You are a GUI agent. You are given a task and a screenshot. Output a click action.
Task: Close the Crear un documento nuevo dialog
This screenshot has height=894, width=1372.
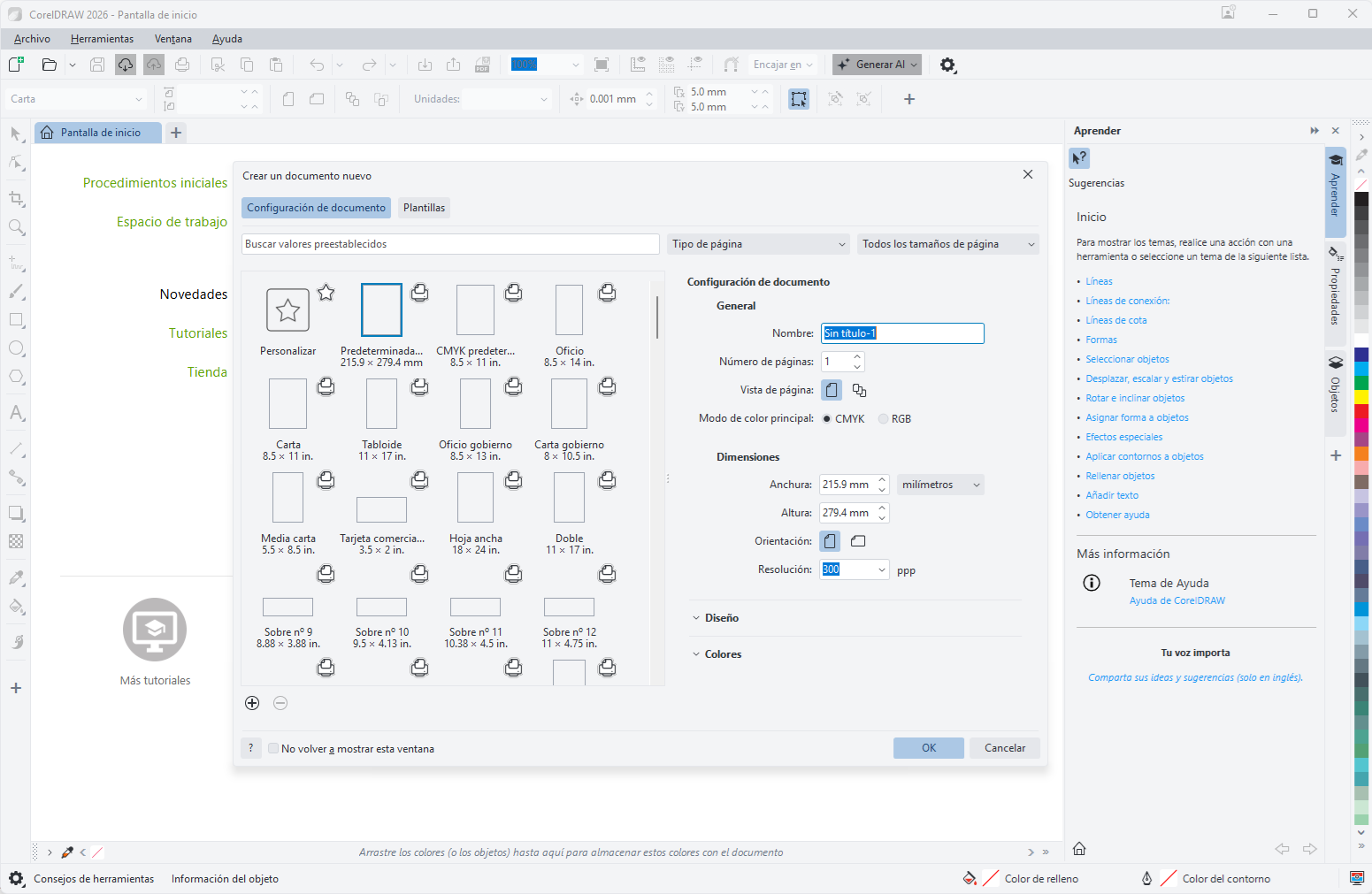coord(1028,174)
